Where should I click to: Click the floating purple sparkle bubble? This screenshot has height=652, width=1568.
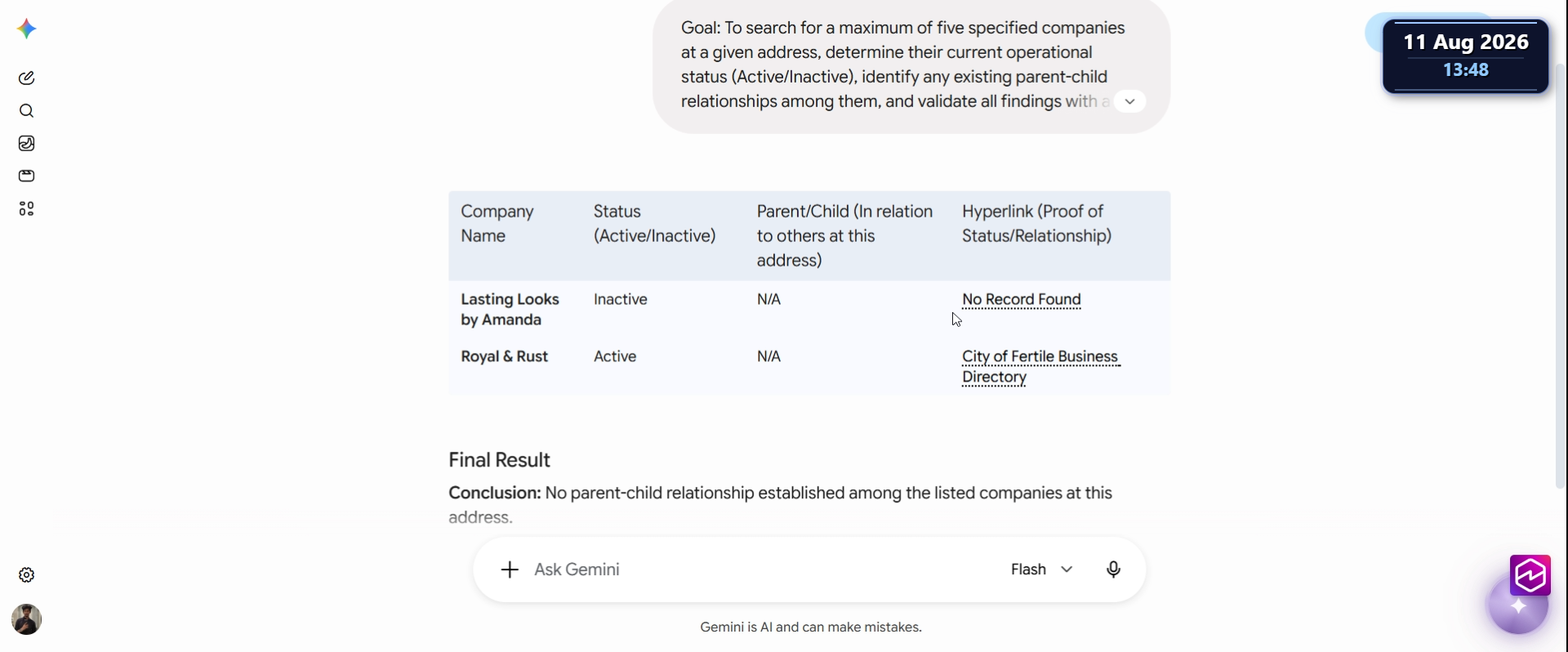(x=1517, y=607)
